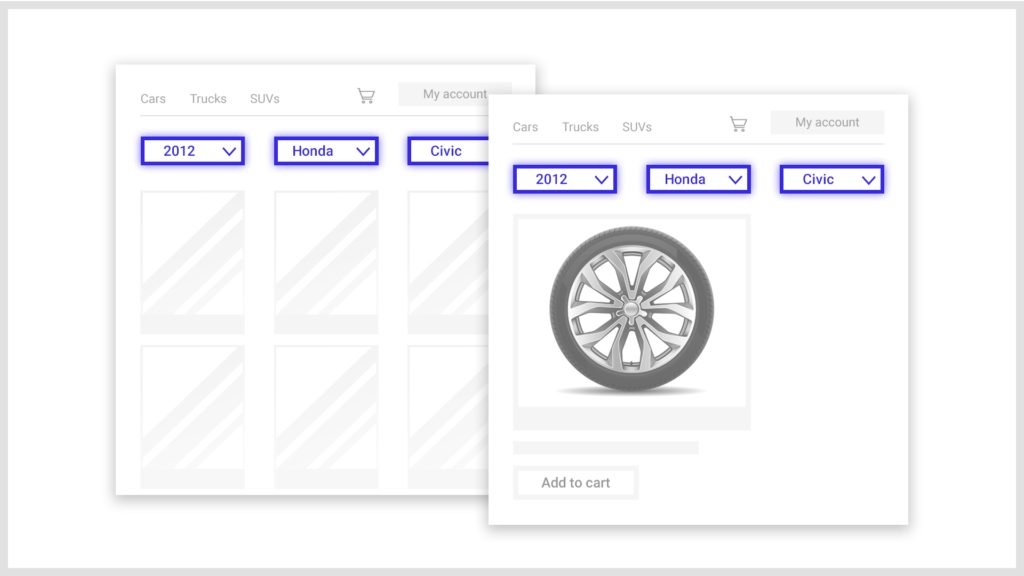The image size is (1024, 576).
Task: Open the shopping cart icon on the product page
Action: 738,124
